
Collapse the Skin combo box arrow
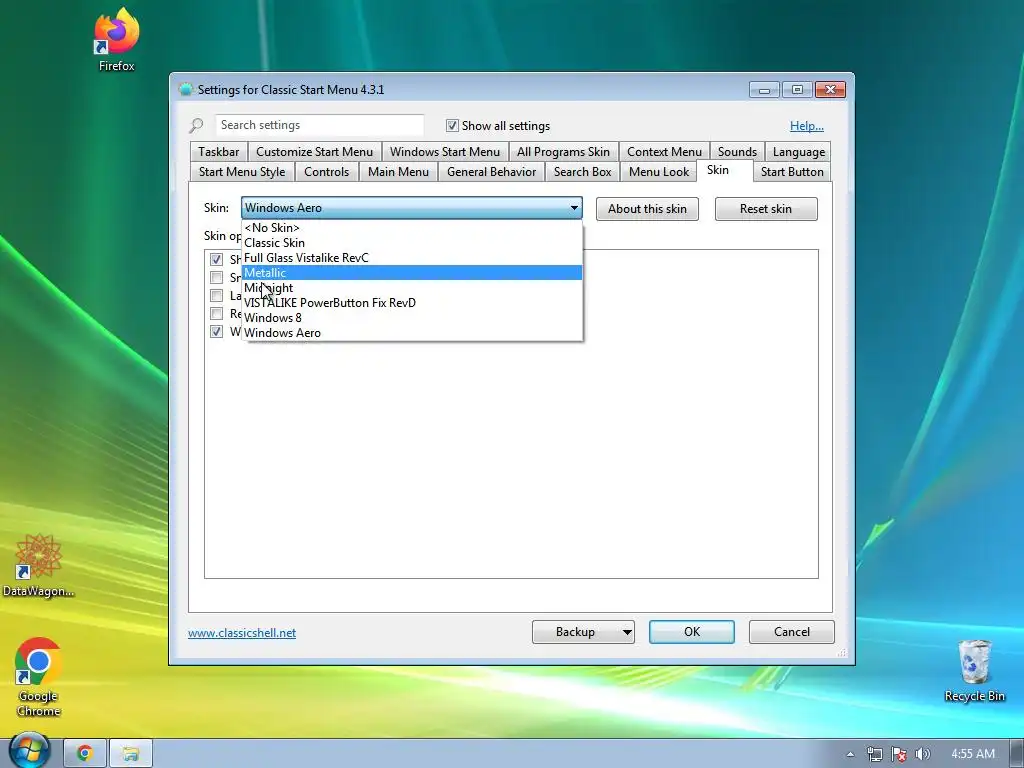tap(573, 208)
